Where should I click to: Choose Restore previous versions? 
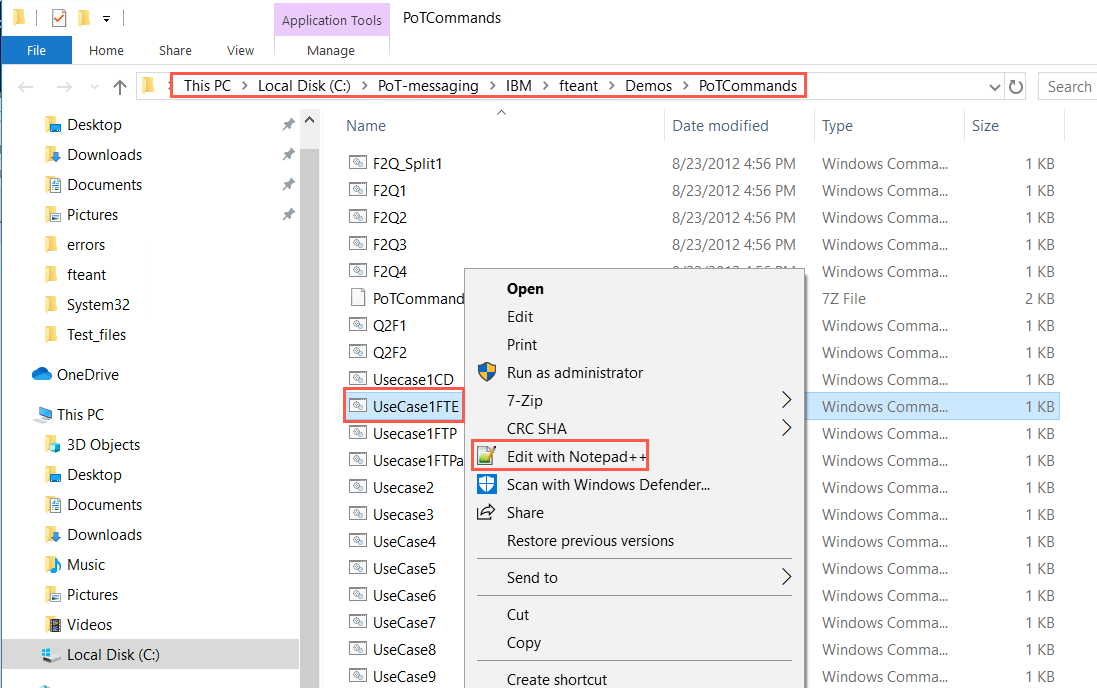coord(590,541)
